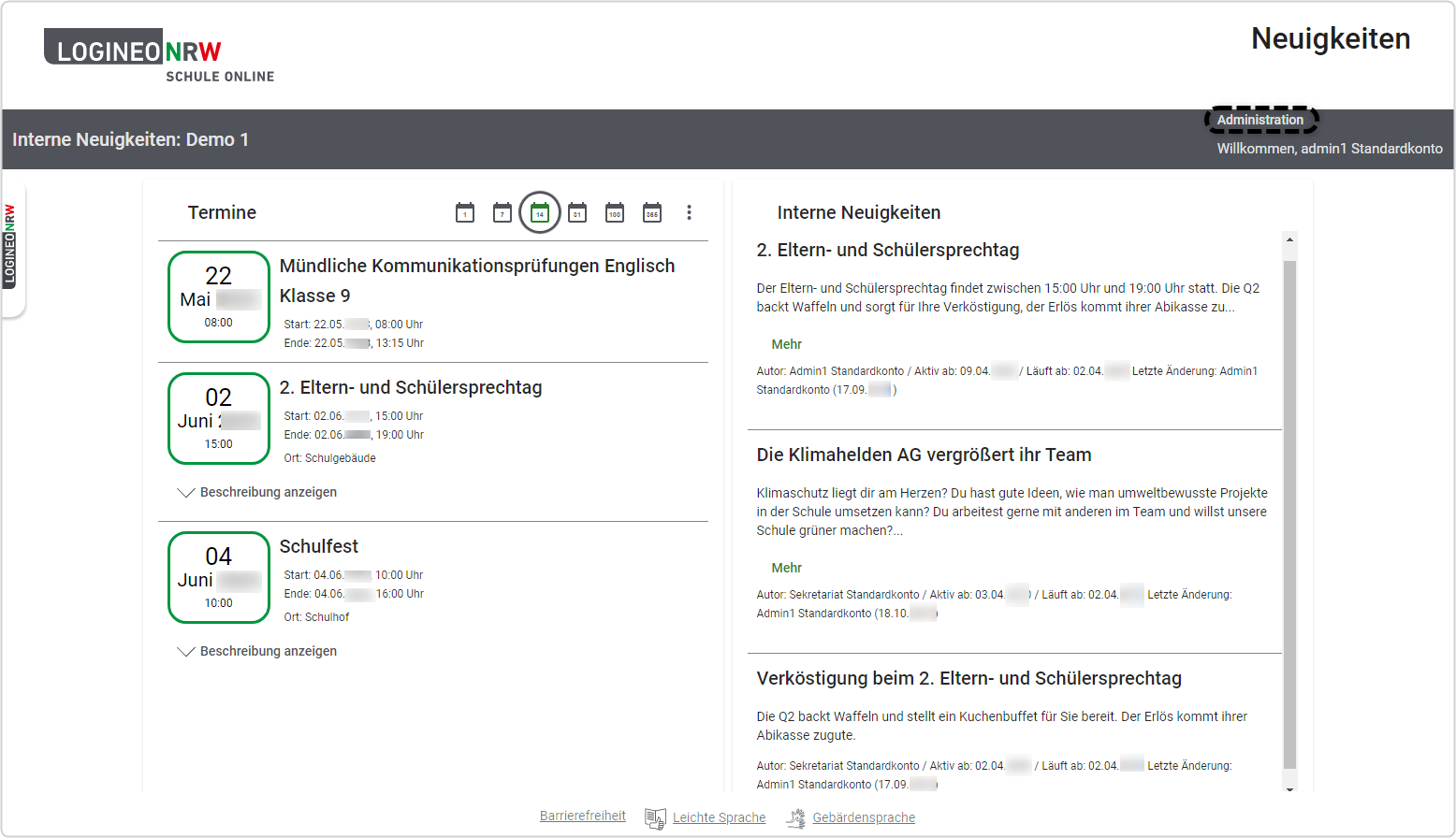The width and height of the screenshot is (1456, 838).
Task: Open the LOGINEO NRW side tab
Action: coord(10,246)
